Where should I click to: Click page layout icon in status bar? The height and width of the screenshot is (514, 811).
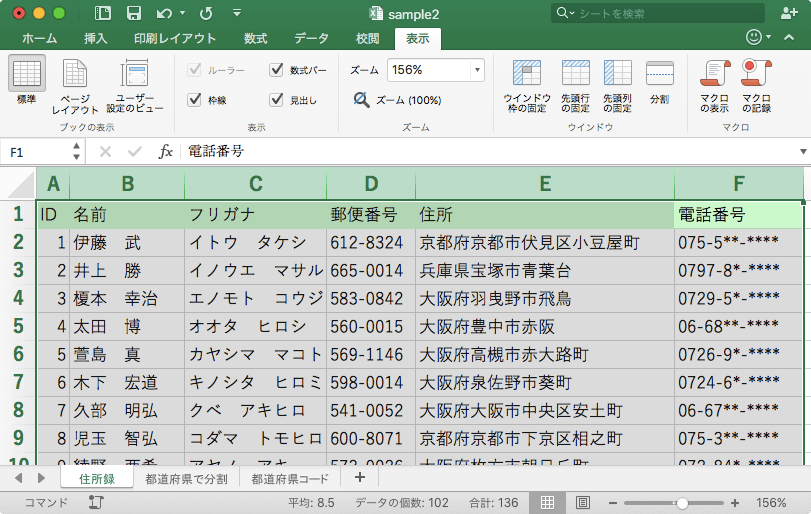583,502
